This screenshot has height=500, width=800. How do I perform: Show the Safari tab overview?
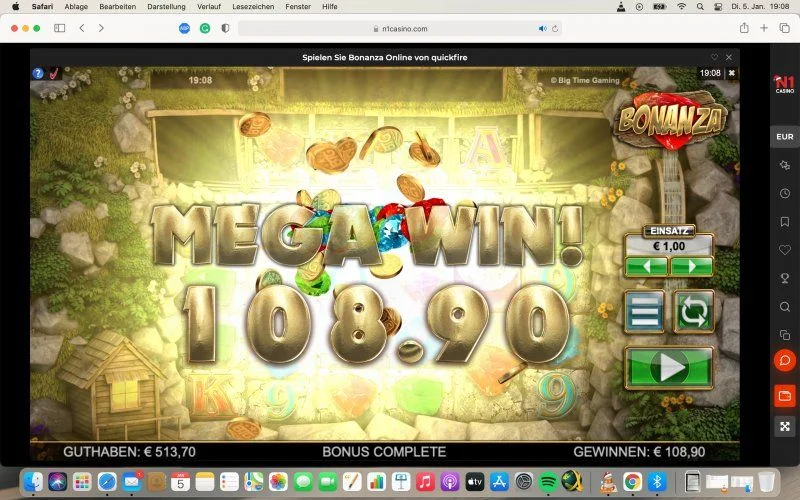coord(785,28)
